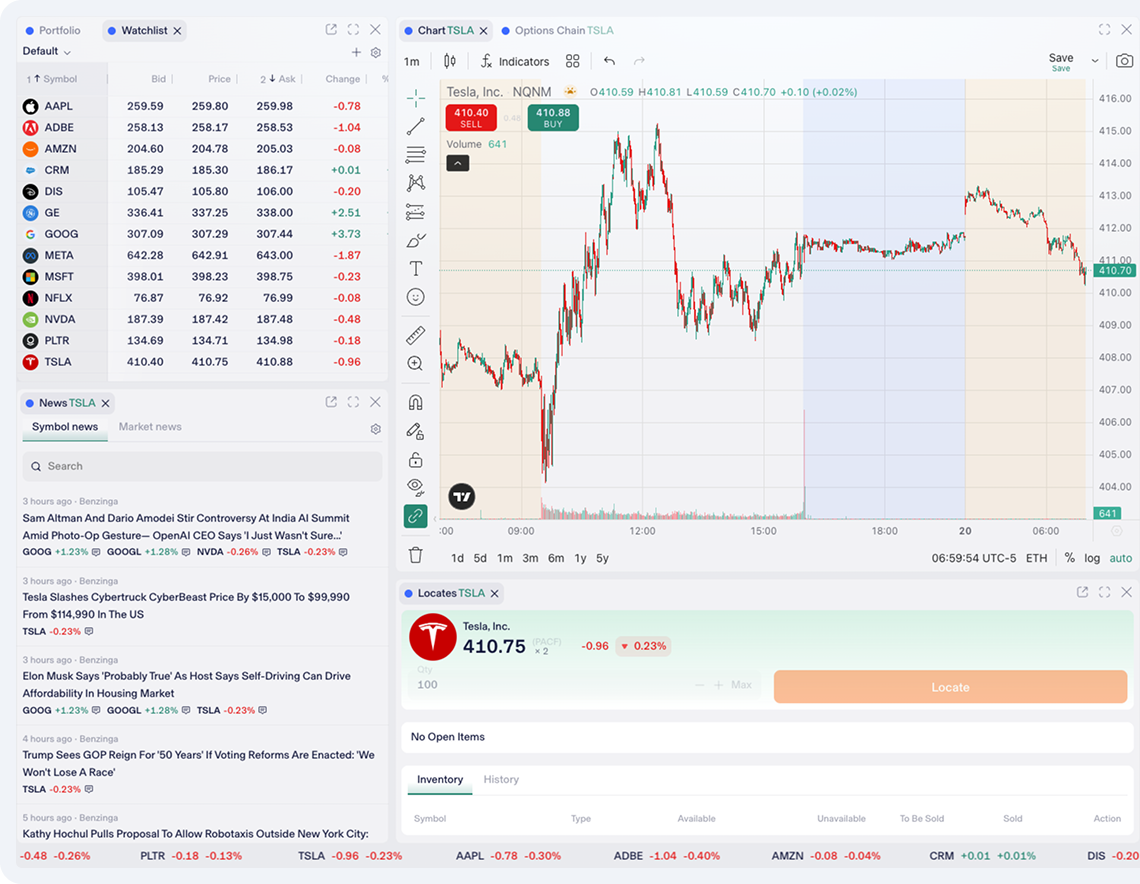Pop out the Watchlist panel
The image size is (1140, 884).
pos(332,30)
